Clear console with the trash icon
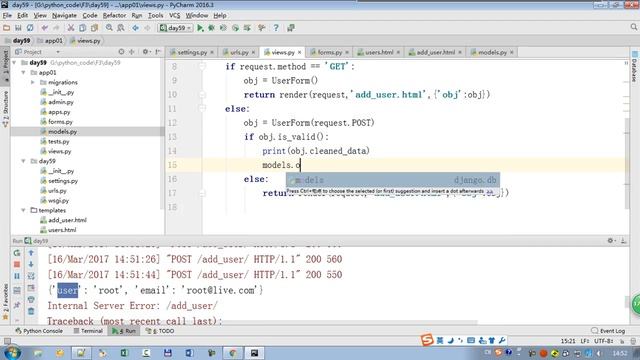The height and width of the screenshot is (360, 640). 31,311
